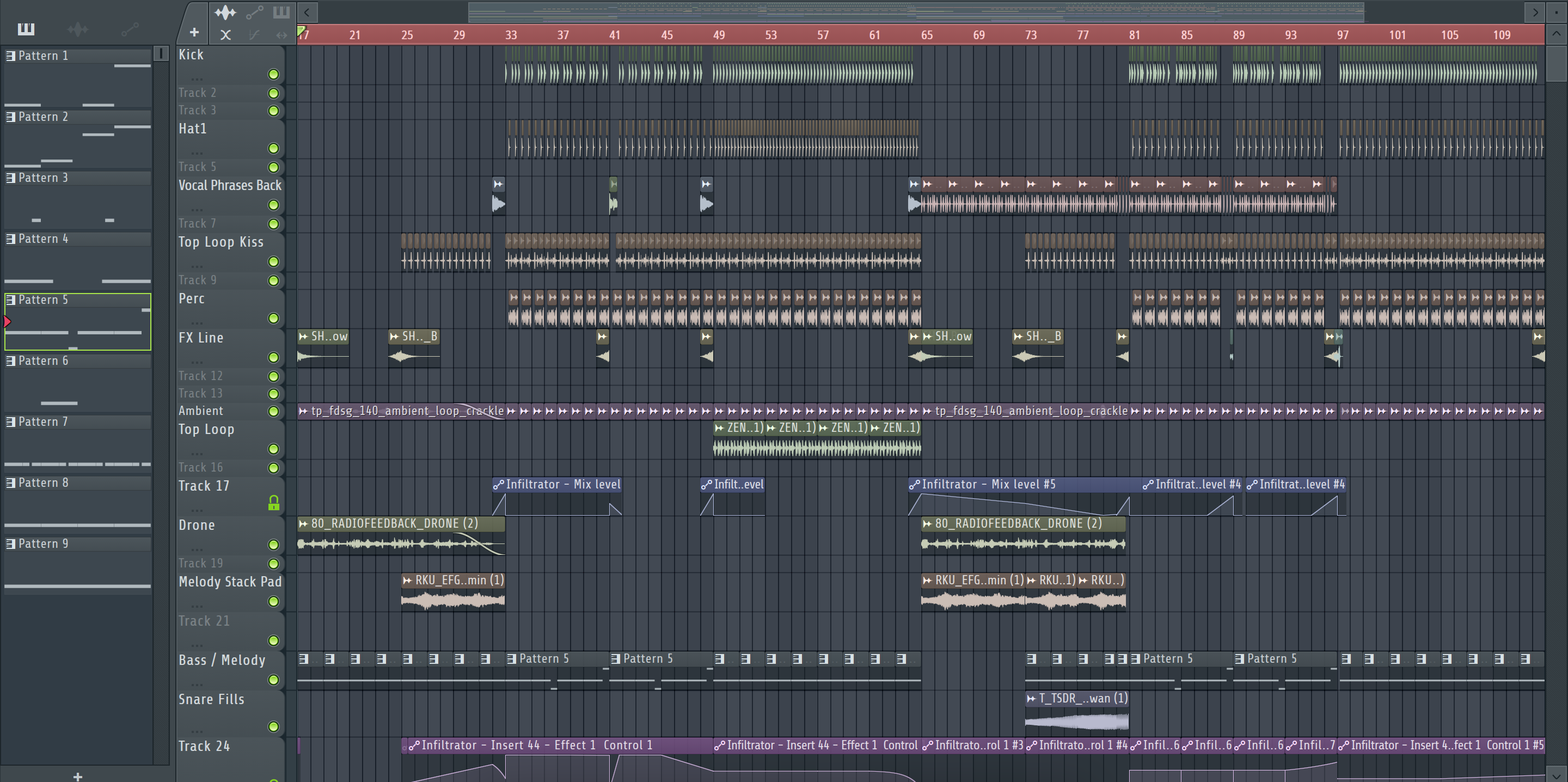Select the pattern clip focus piano icon
The height and width of the screenshot is (782, 1568).
click(x=281, y=12)
